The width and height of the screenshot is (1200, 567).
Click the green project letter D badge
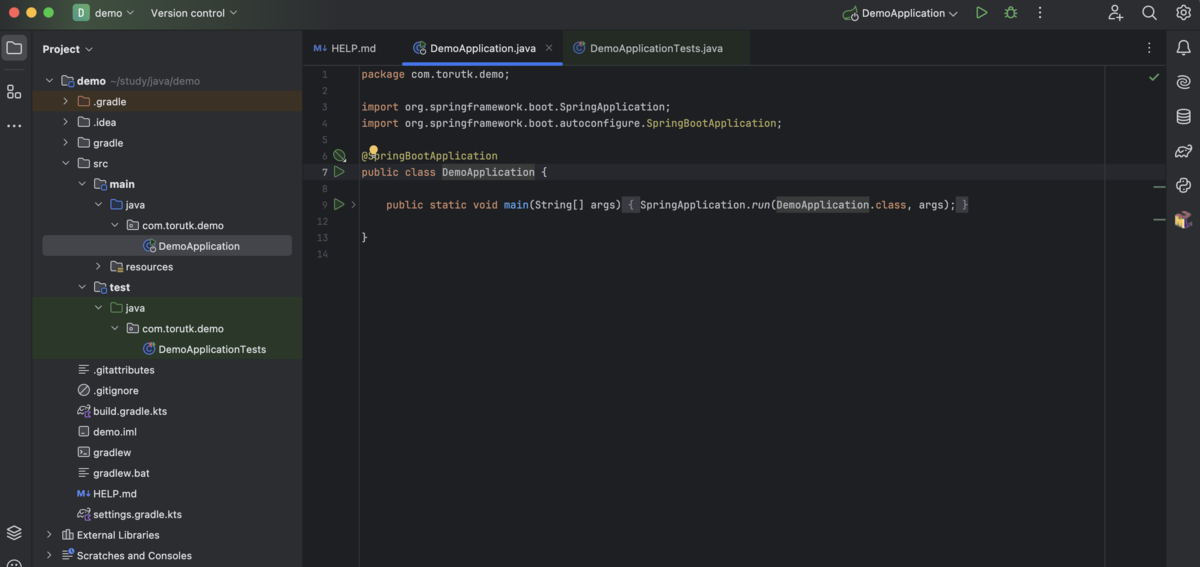pyautogui.click(x=81, y=13)
